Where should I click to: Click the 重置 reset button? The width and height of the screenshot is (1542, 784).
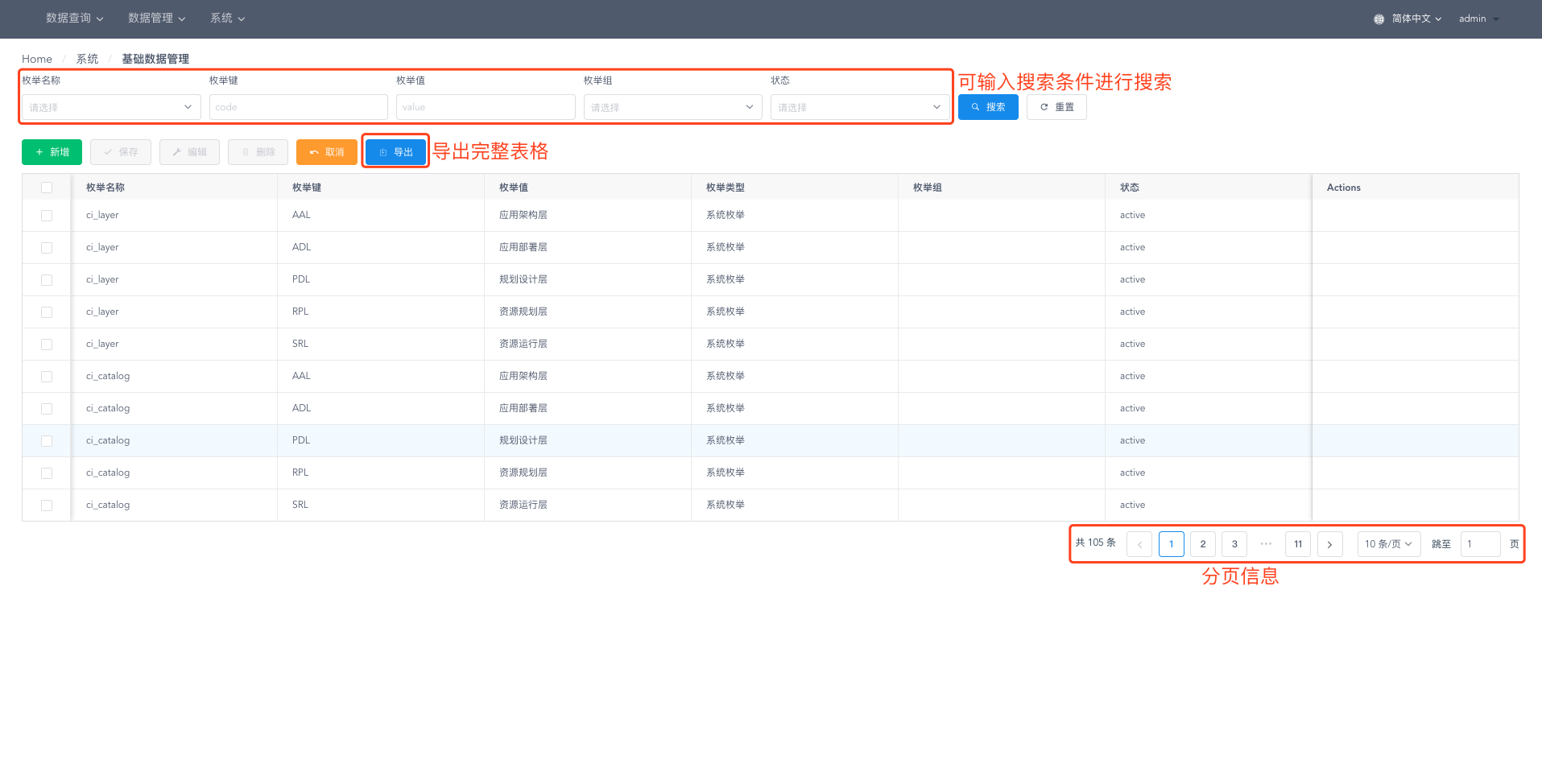click(1056, 107)
